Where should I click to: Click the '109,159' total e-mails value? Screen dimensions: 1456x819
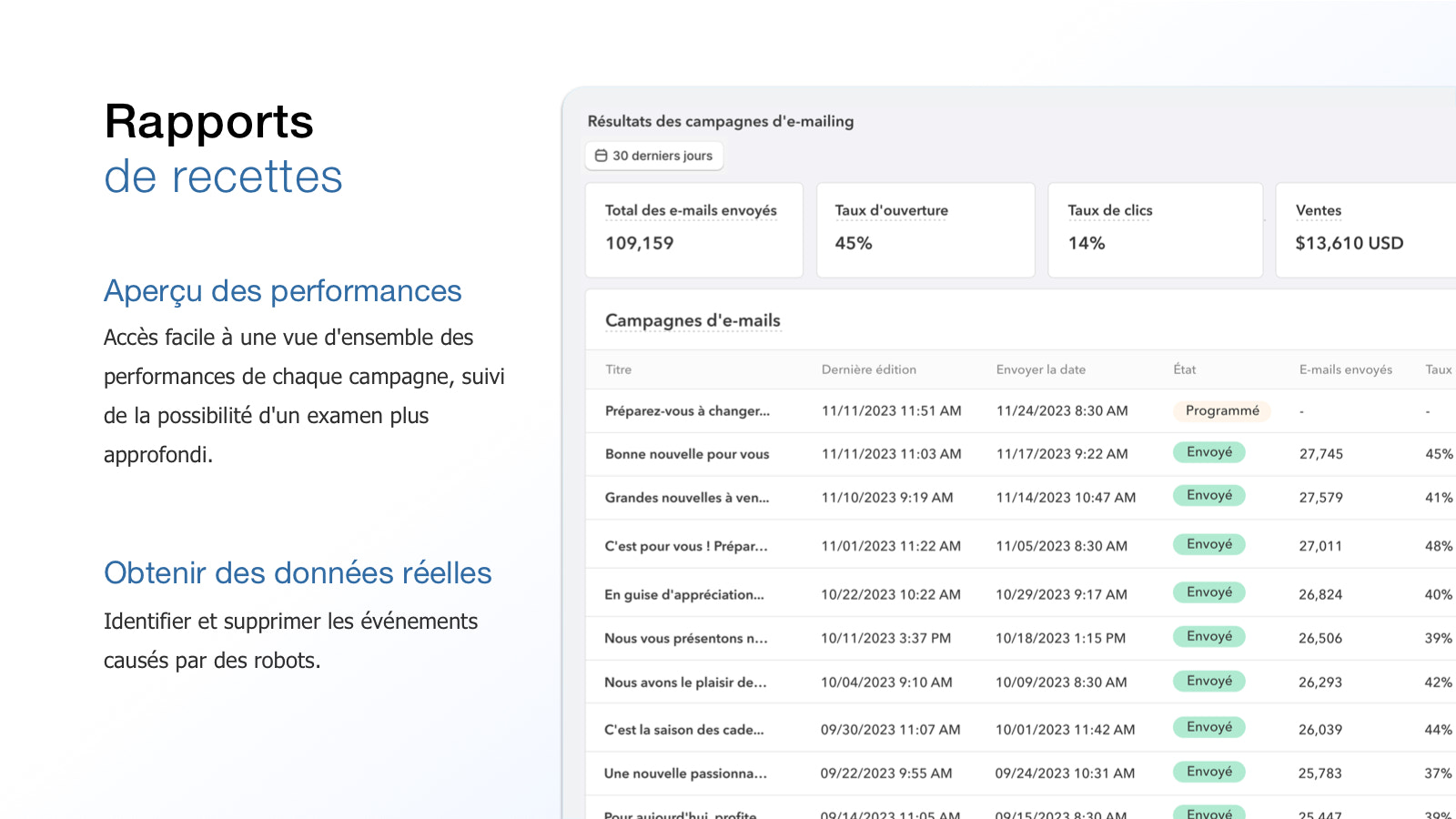640,243
